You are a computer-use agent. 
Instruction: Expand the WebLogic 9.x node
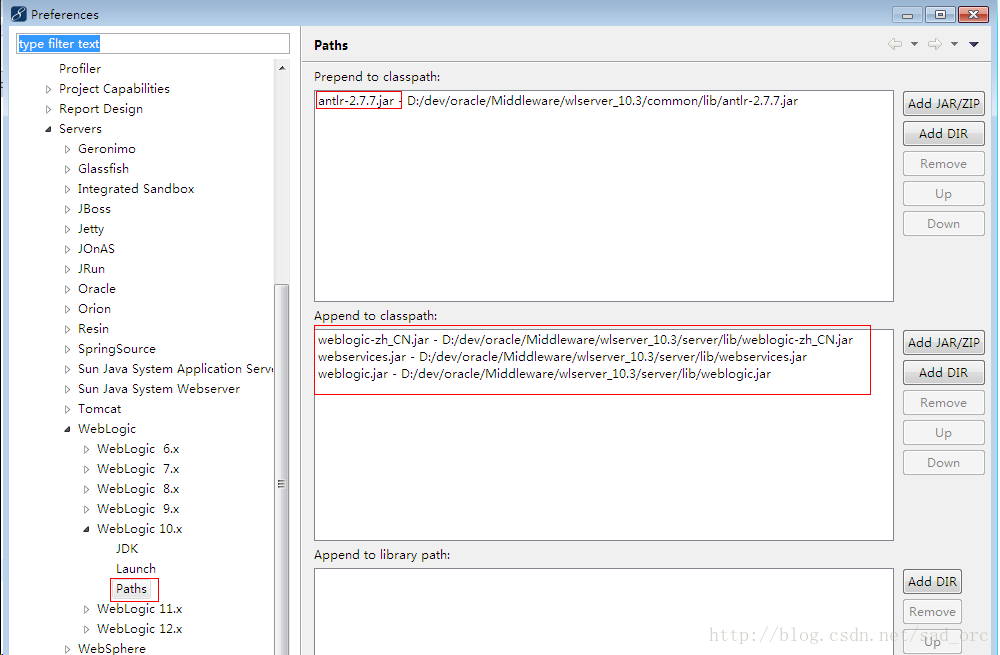87,509
